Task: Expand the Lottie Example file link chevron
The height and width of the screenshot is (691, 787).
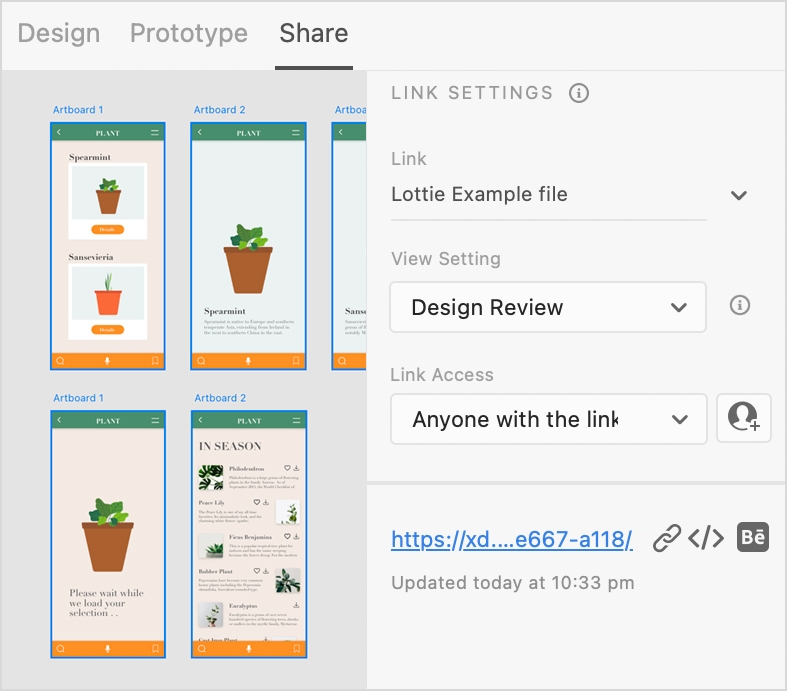Action: 738,195
